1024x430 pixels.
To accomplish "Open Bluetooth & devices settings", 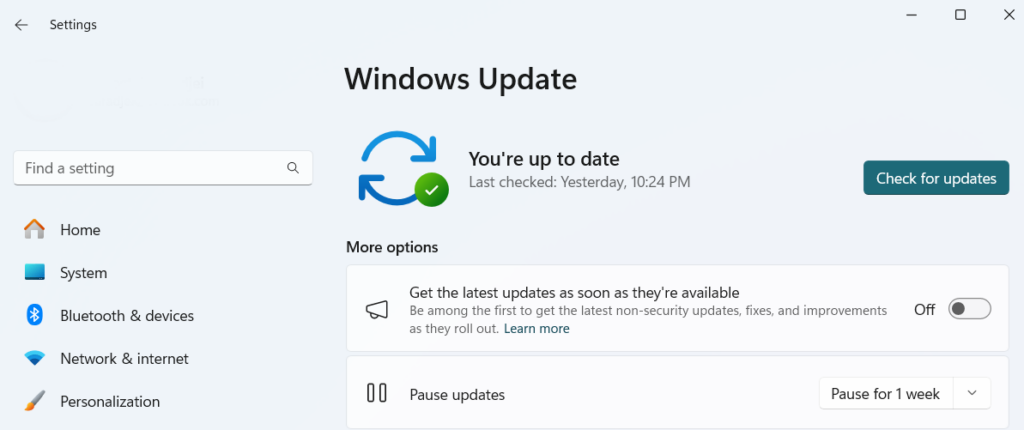I will click(x=127, y=316).
